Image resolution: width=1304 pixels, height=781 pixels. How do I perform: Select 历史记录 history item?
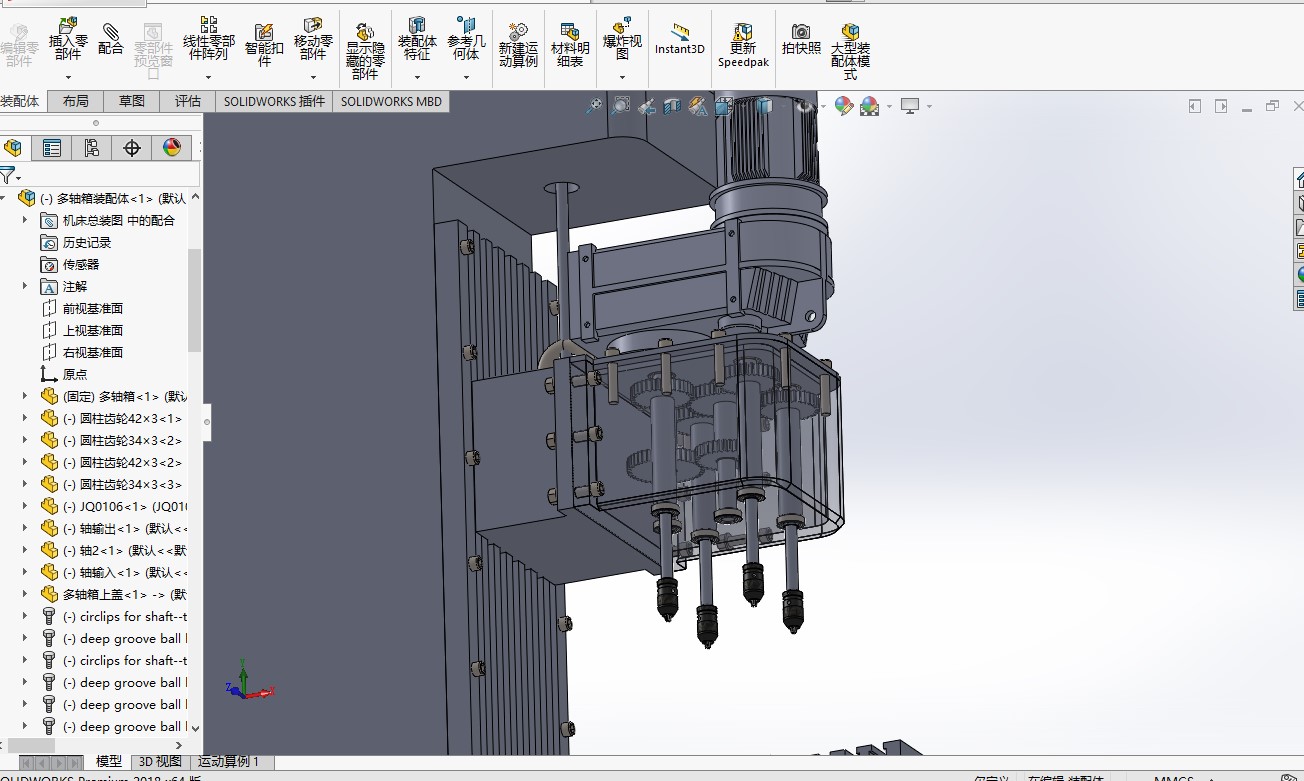point(76,242)
